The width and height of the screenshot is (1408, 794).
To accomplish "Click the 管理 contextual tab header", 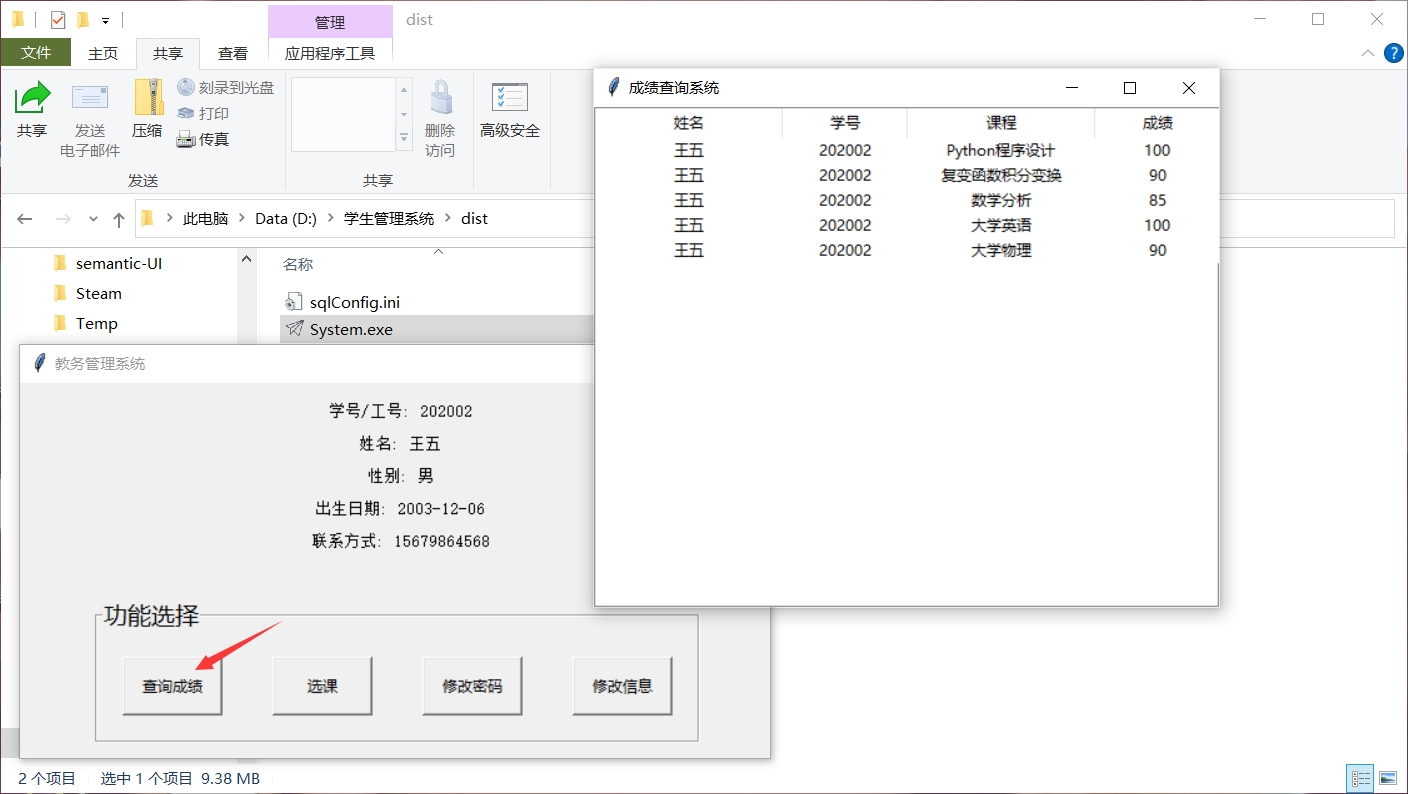I will pos(330,22).
